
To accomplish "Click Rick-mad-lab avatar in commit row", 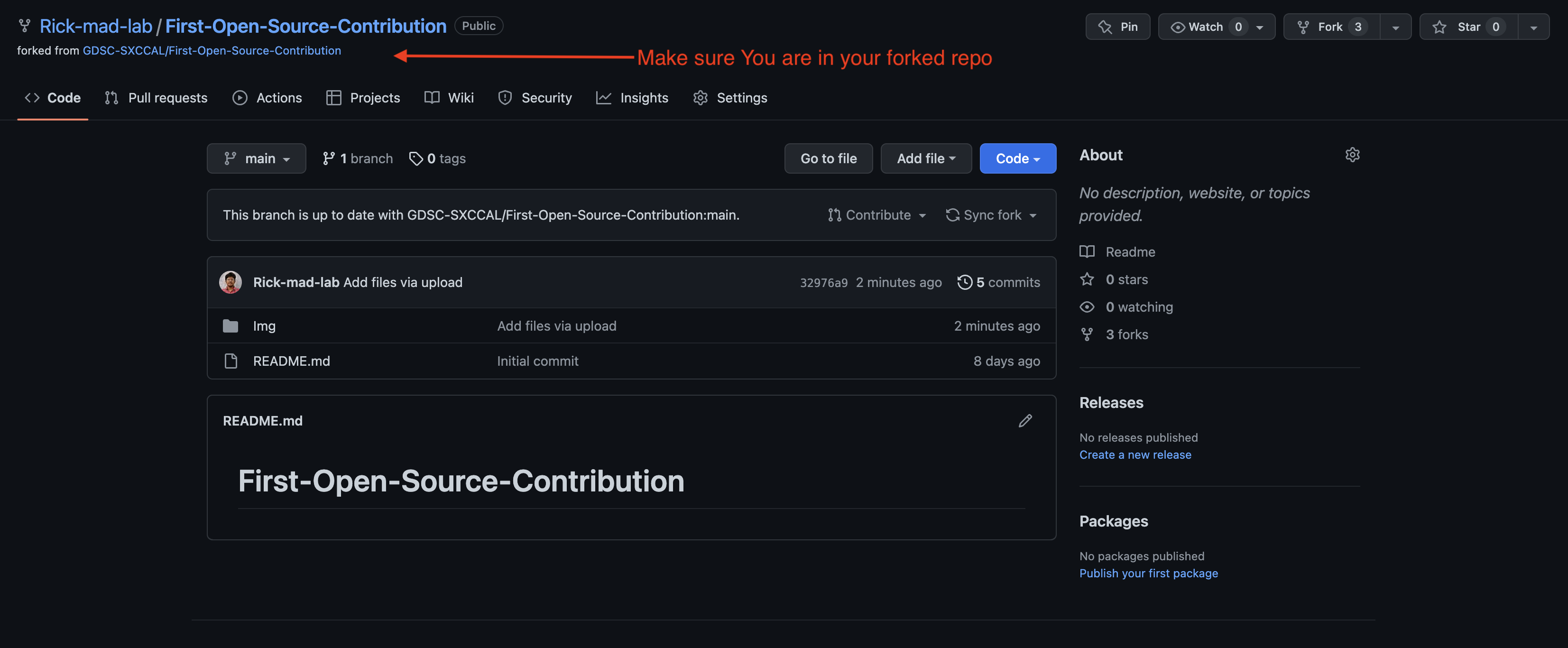I will 230,282.
